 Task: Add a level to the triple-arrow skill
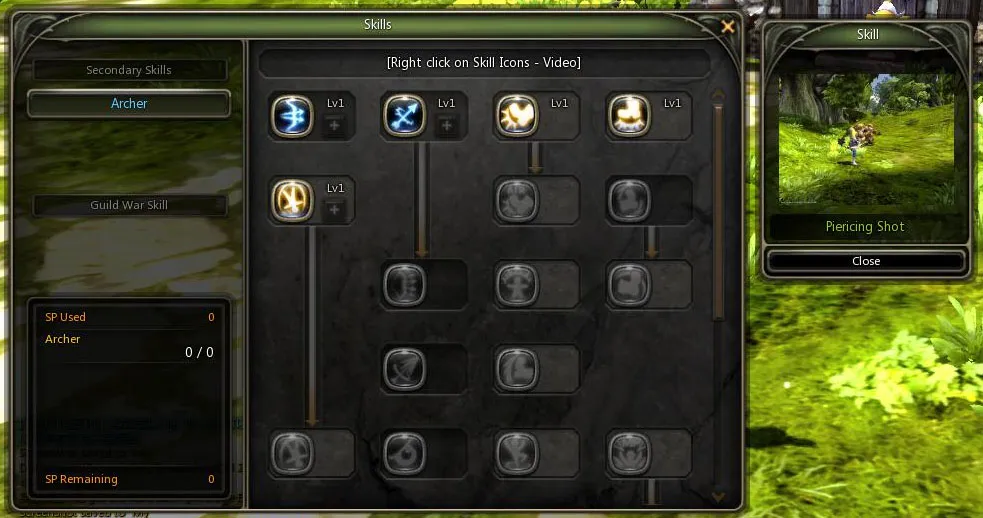pos(334,125)
